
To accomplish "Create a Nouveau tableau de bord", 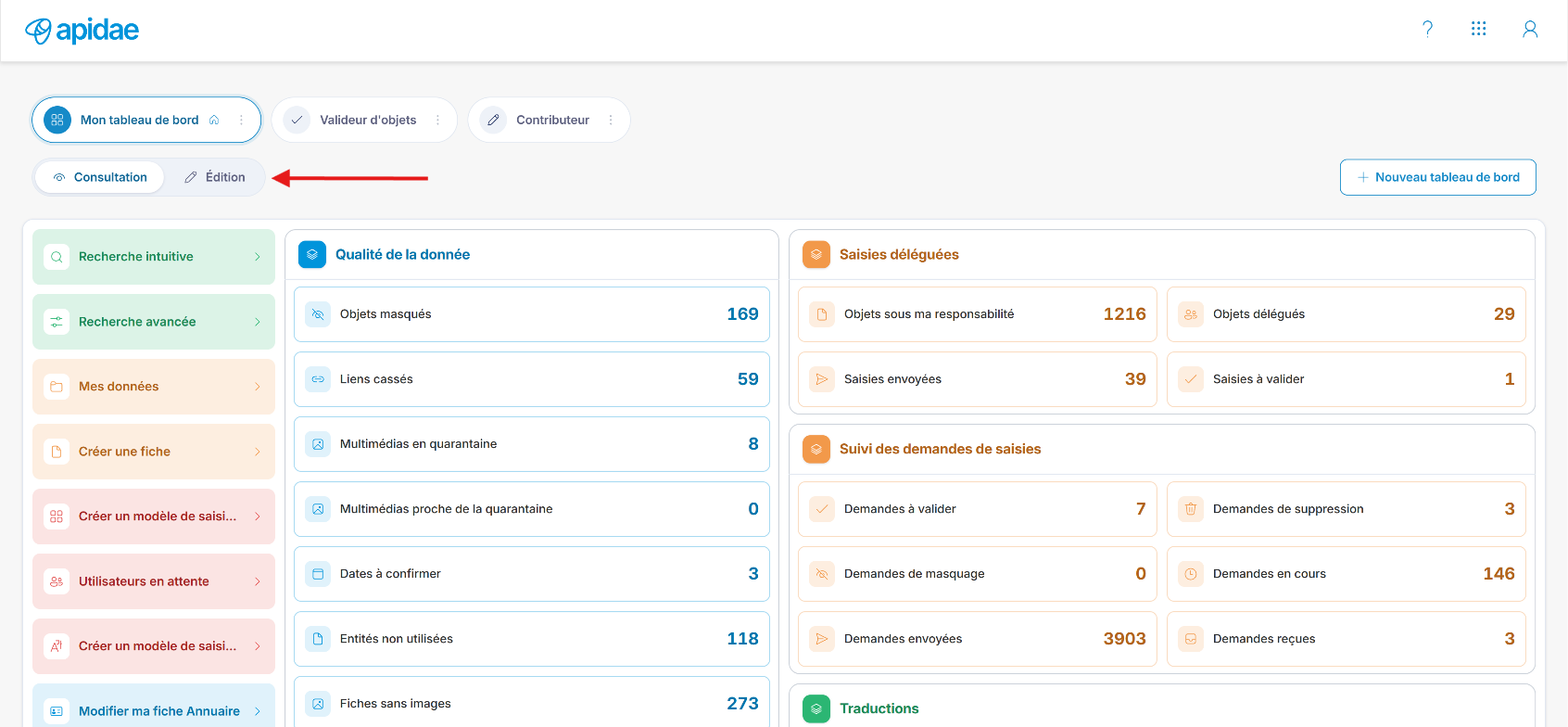I will coord(1438,177).
